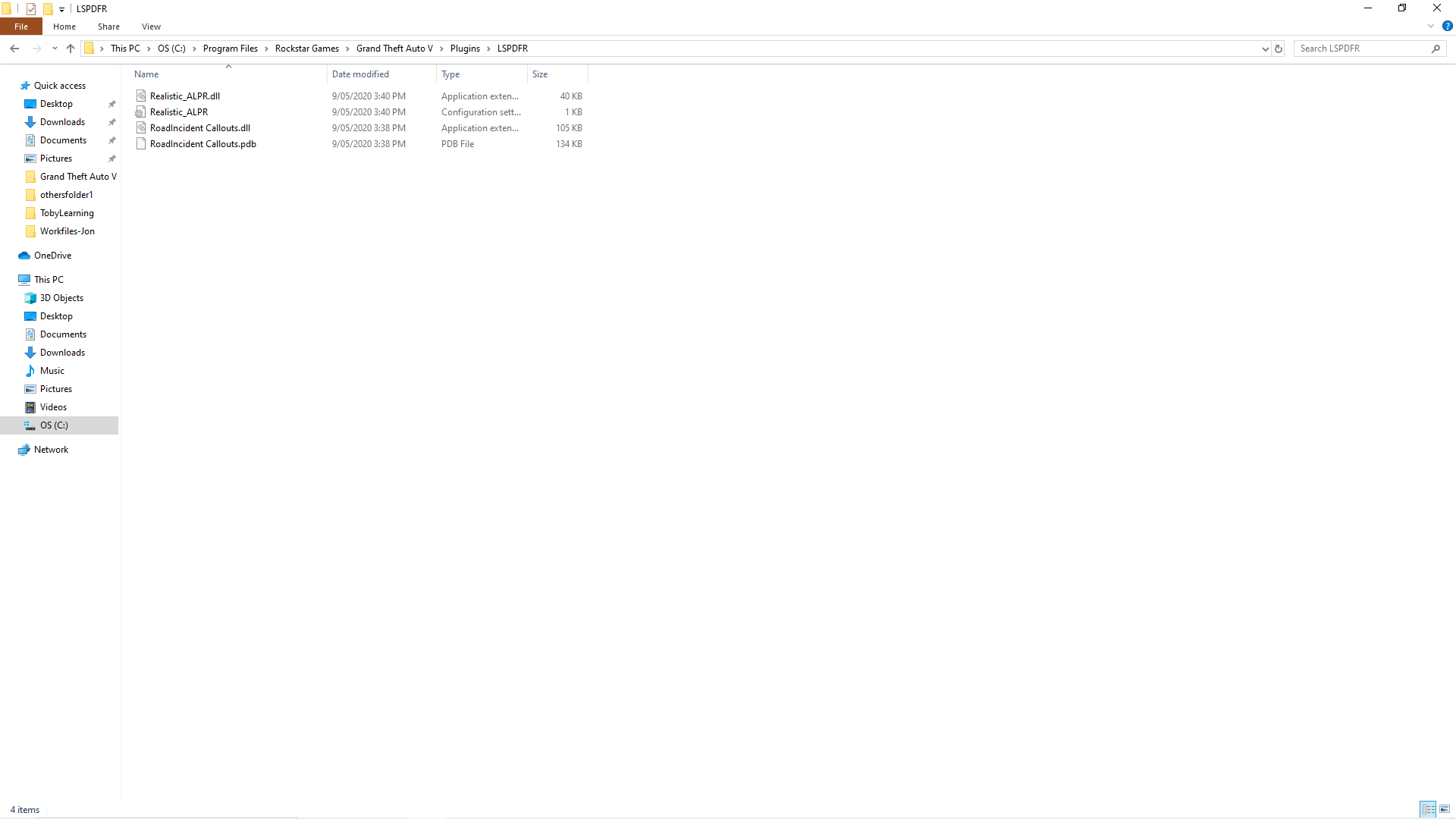
Task: Open the address bar history dropdown
Action: point(1265,49)
